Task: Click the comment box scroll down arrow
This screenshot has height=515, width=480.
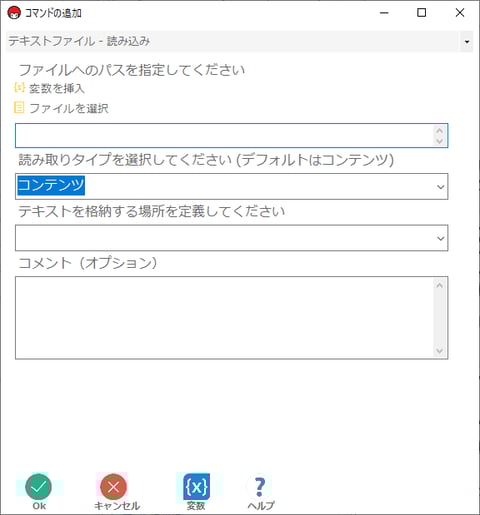Action: tap(440, 351)
